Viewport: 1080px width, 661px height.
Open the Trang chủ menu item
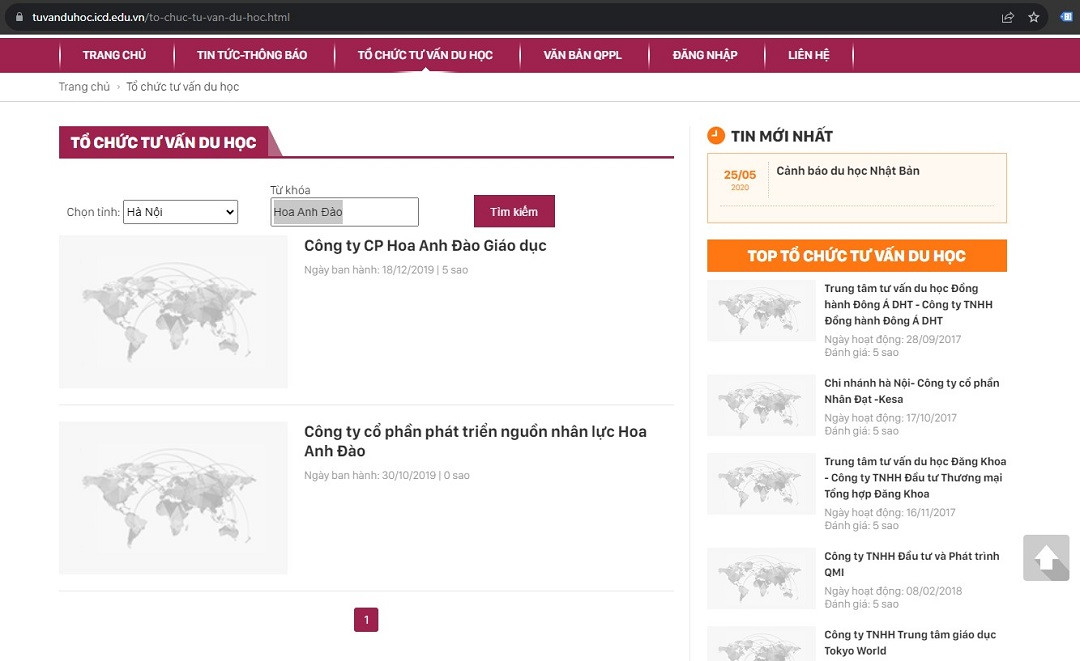(114, 55)
